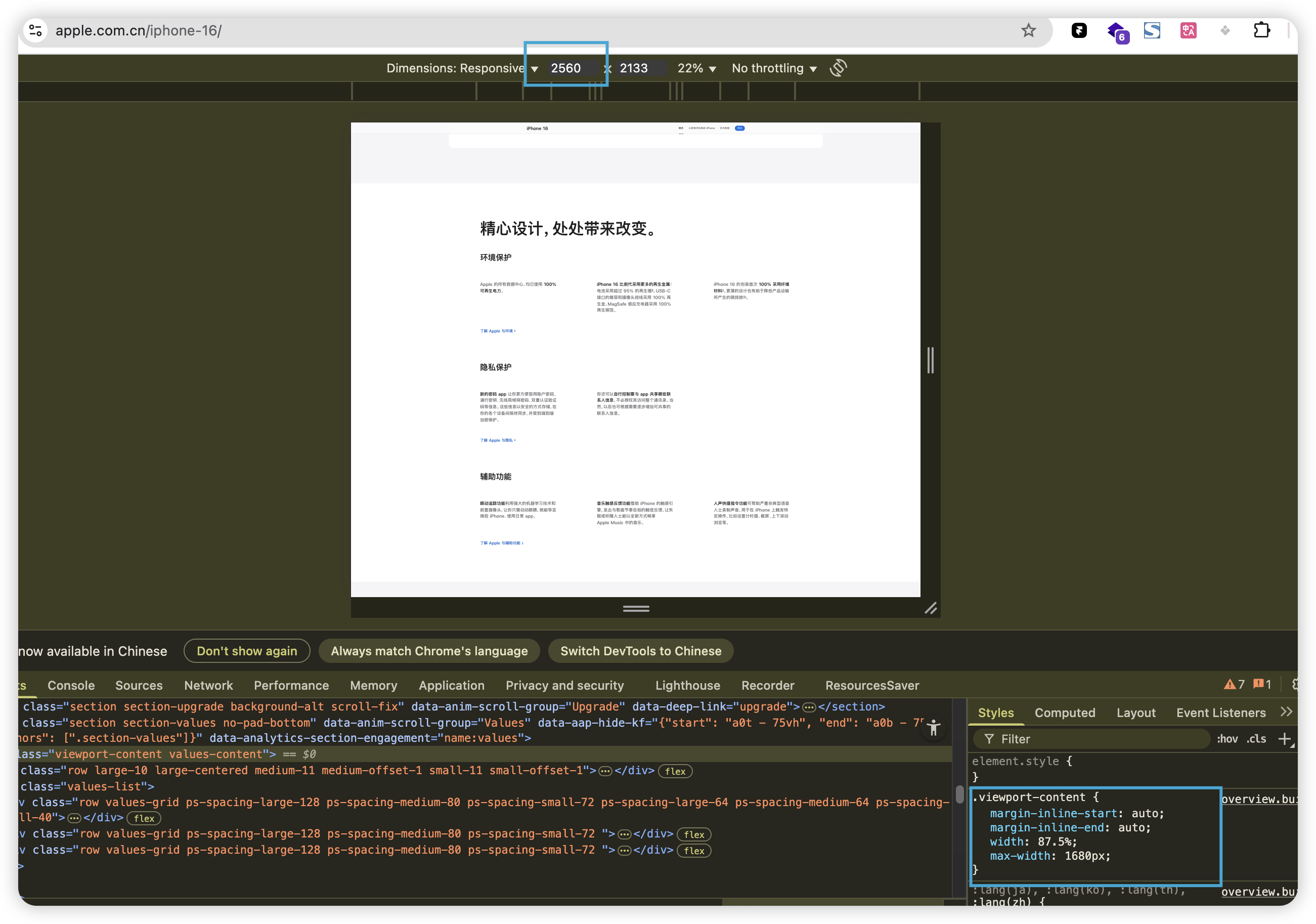Click the filter funnel icon in Styles

(989, 739)
